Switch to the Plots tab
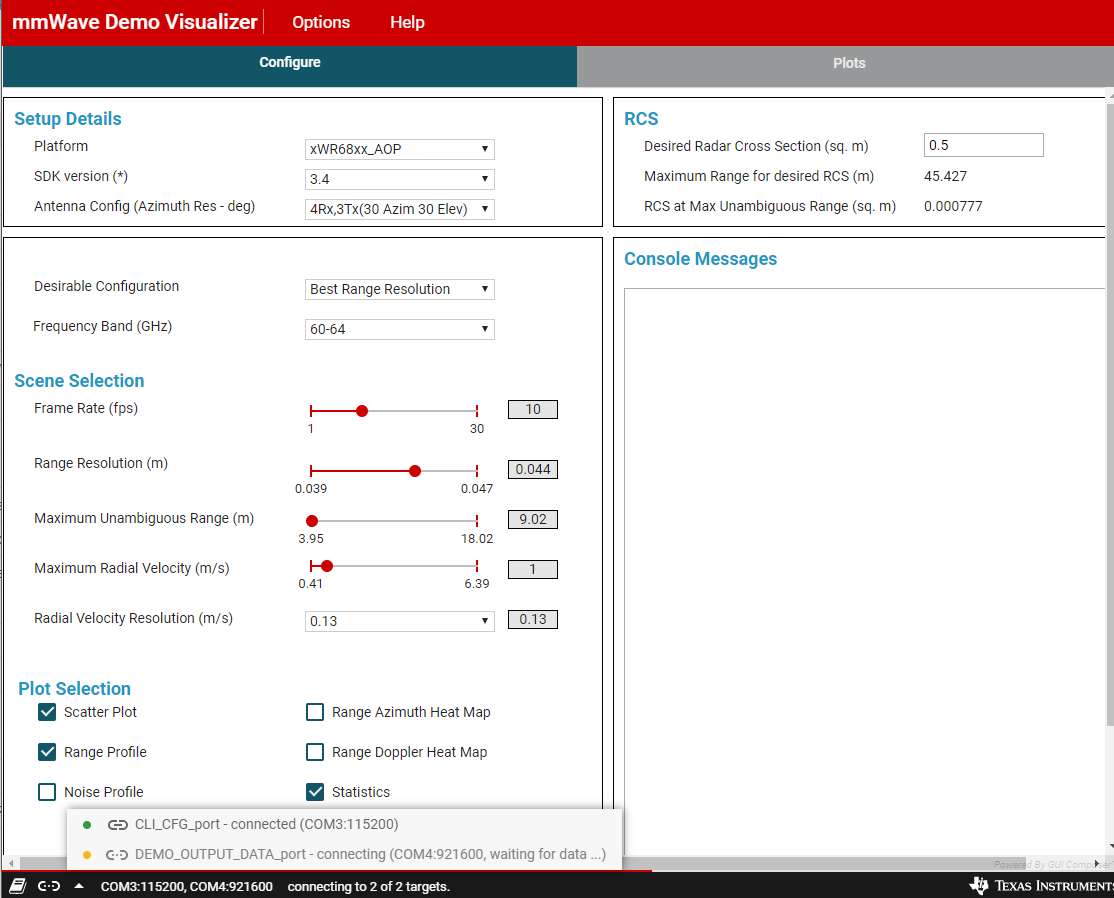Image resolution: width=1114 pixels, height=898 pixels. pyautogui.click(x=845, y=66)
